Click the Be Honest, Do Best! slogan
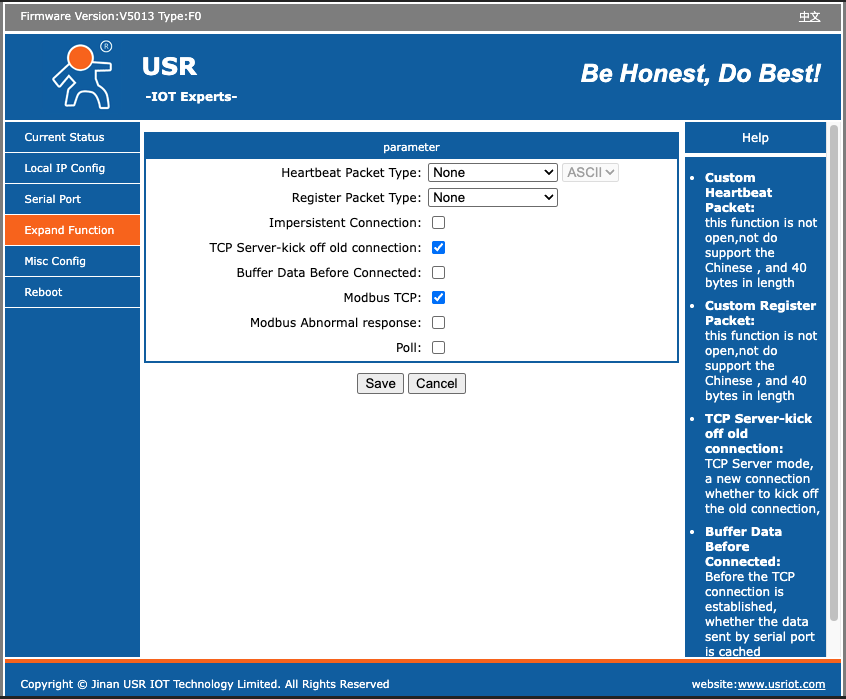846x699 pixels. pyautogui.click(x=700, y=73)
